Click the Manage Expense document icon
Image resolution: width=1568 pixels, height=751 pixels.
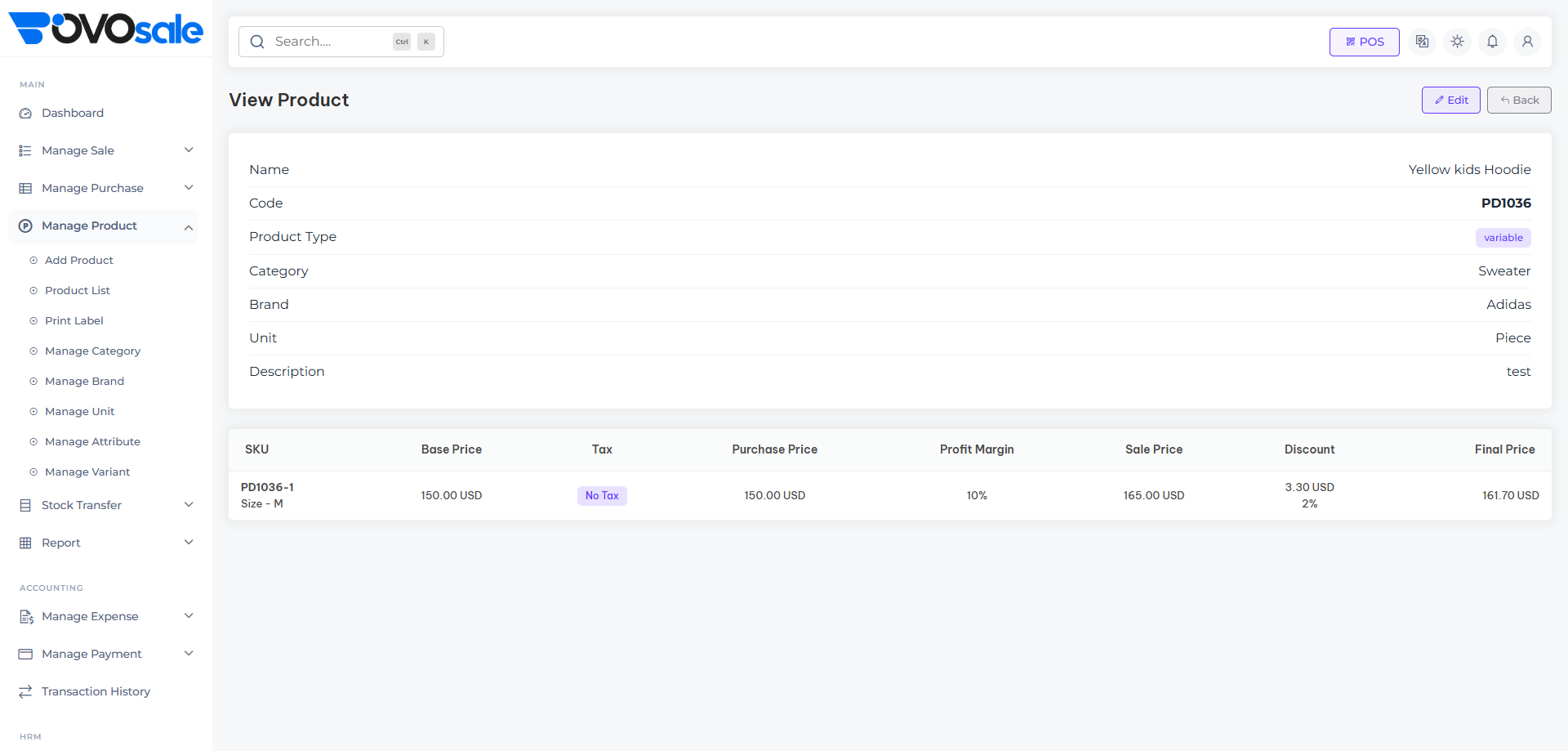(26, 617)
